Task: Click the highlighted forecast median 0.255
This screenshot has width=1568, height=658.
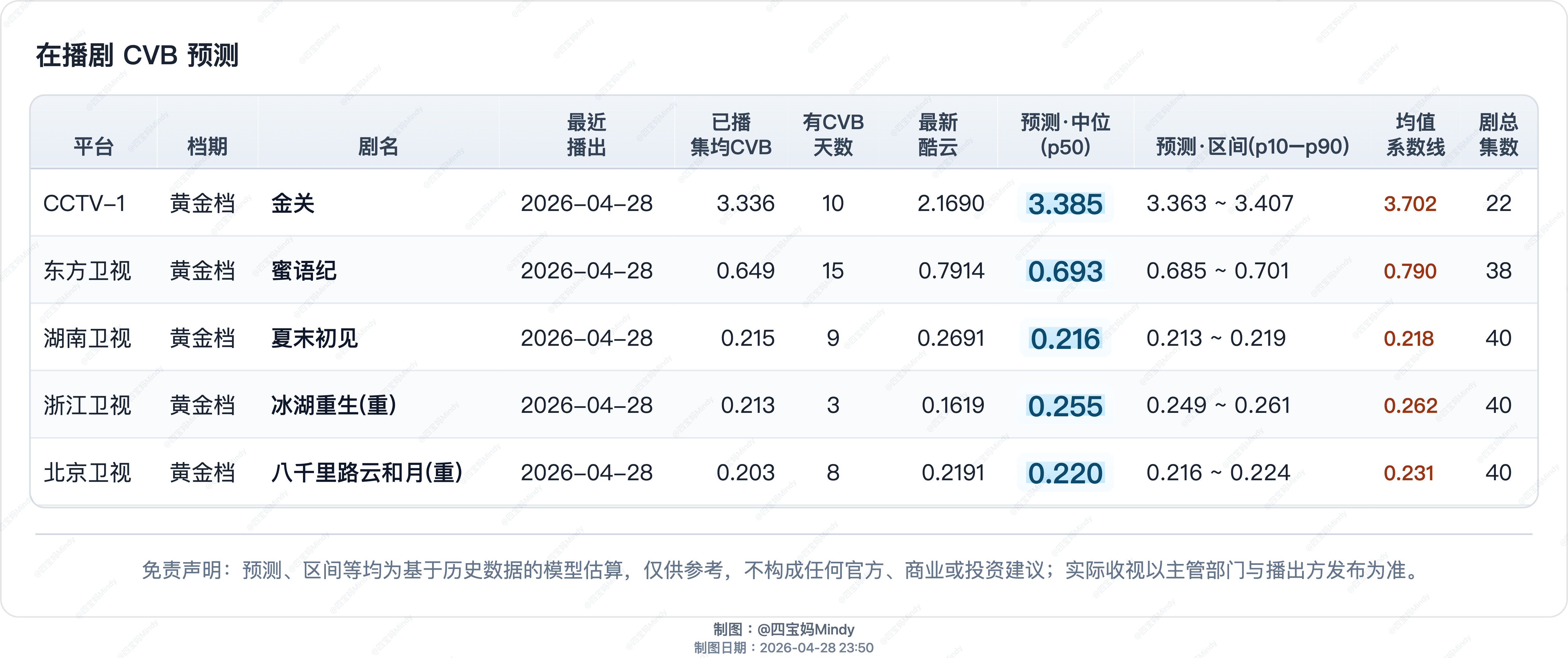Action: [1065, 406]
